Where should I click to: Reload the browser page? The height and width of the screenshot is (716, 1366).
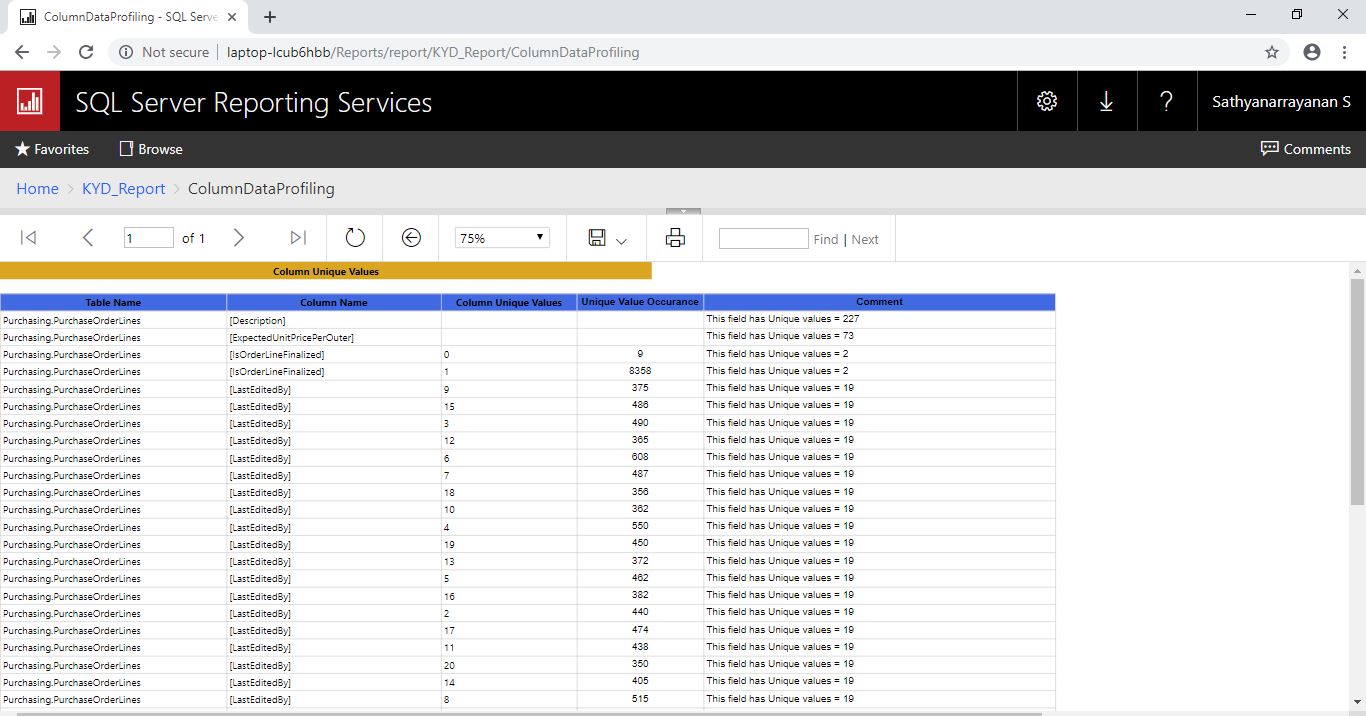pyautogui.click(x=86, y=52)
